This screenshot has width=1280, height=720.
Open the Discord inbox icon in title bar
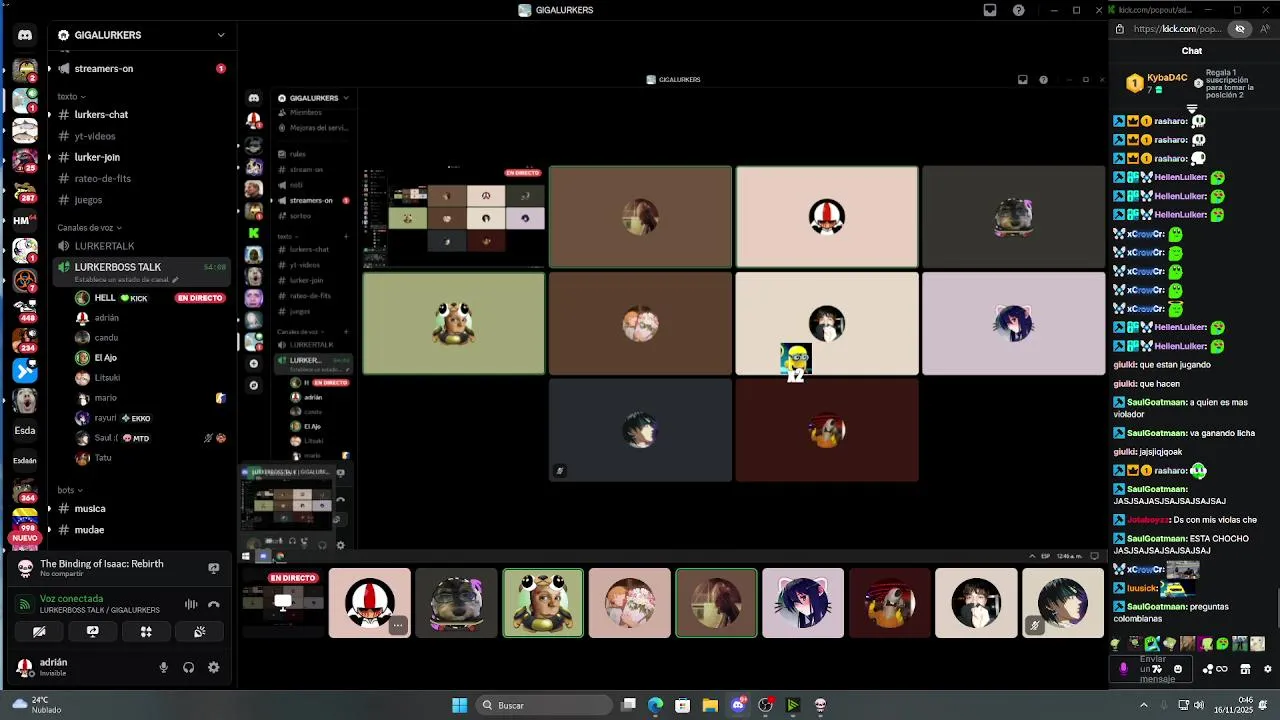pos(990,10)
